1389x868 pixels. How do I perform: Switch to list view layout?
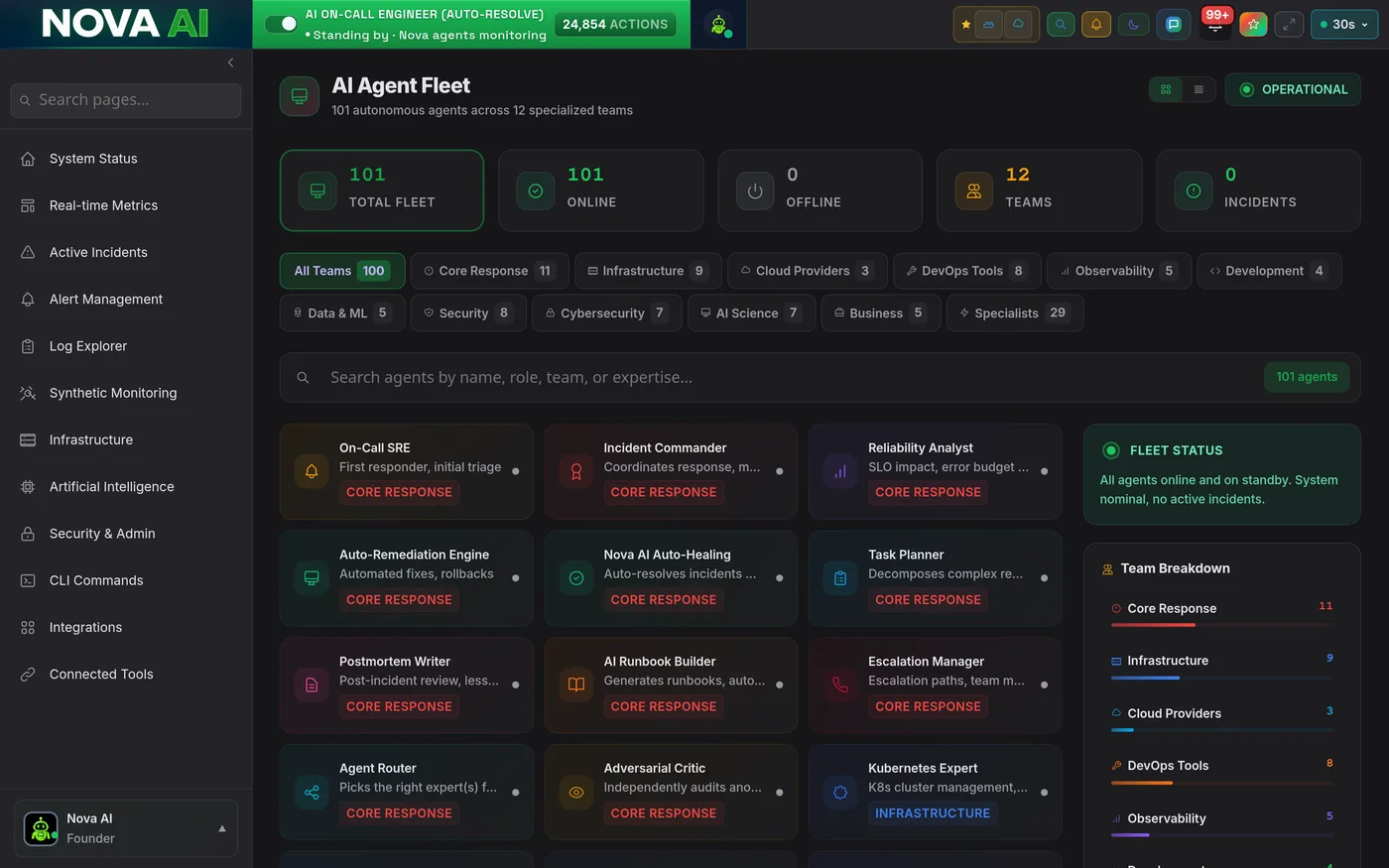[1199, 89]
